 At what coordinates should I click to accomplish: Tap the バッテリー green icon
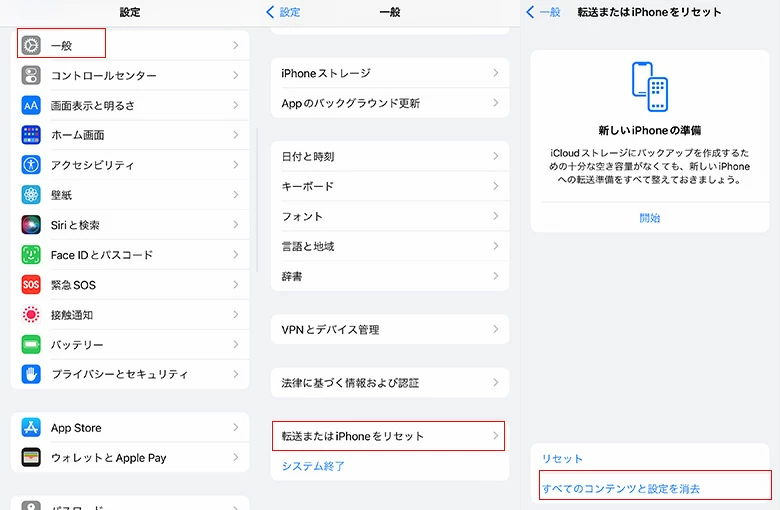(31, 345)
